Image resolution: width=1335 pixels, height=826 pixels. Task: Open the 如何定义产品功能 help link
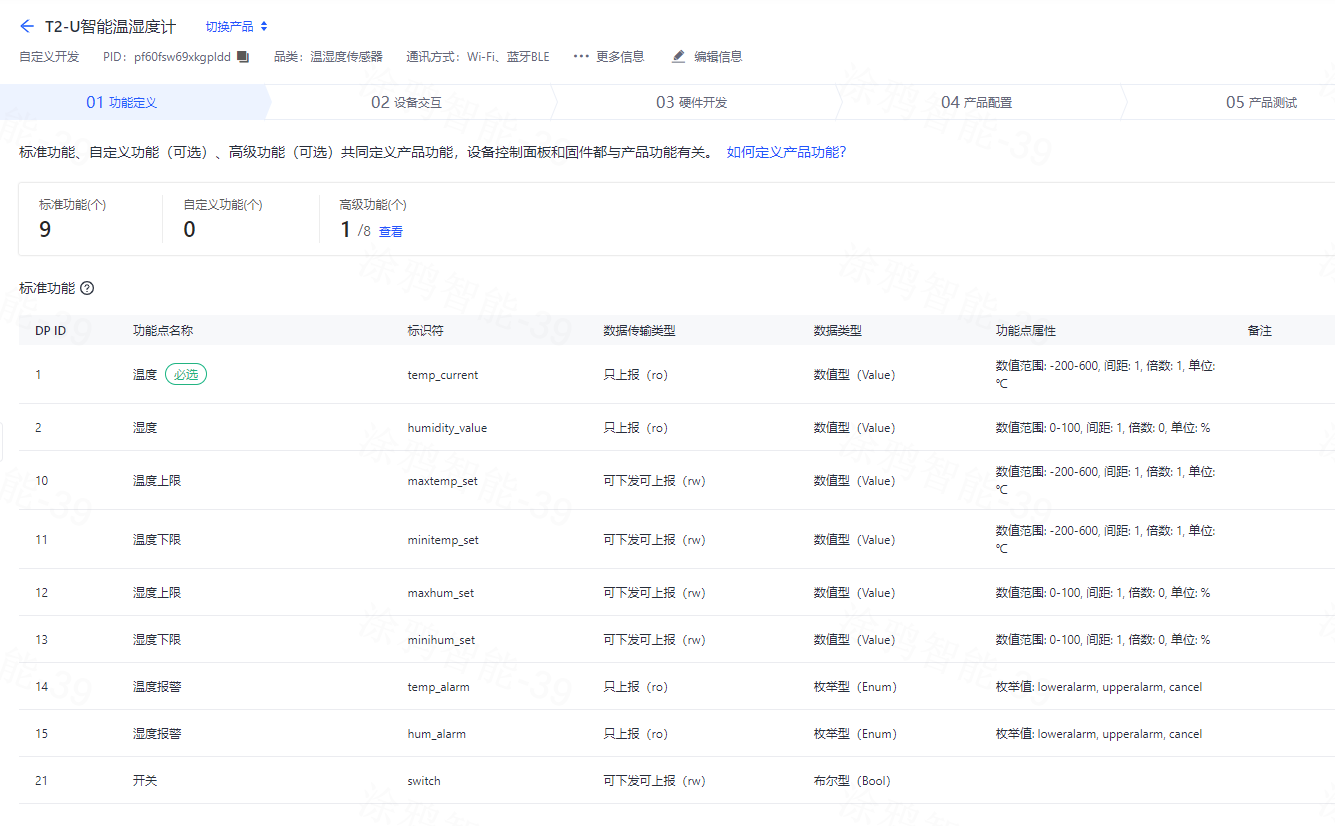[786, 153]
